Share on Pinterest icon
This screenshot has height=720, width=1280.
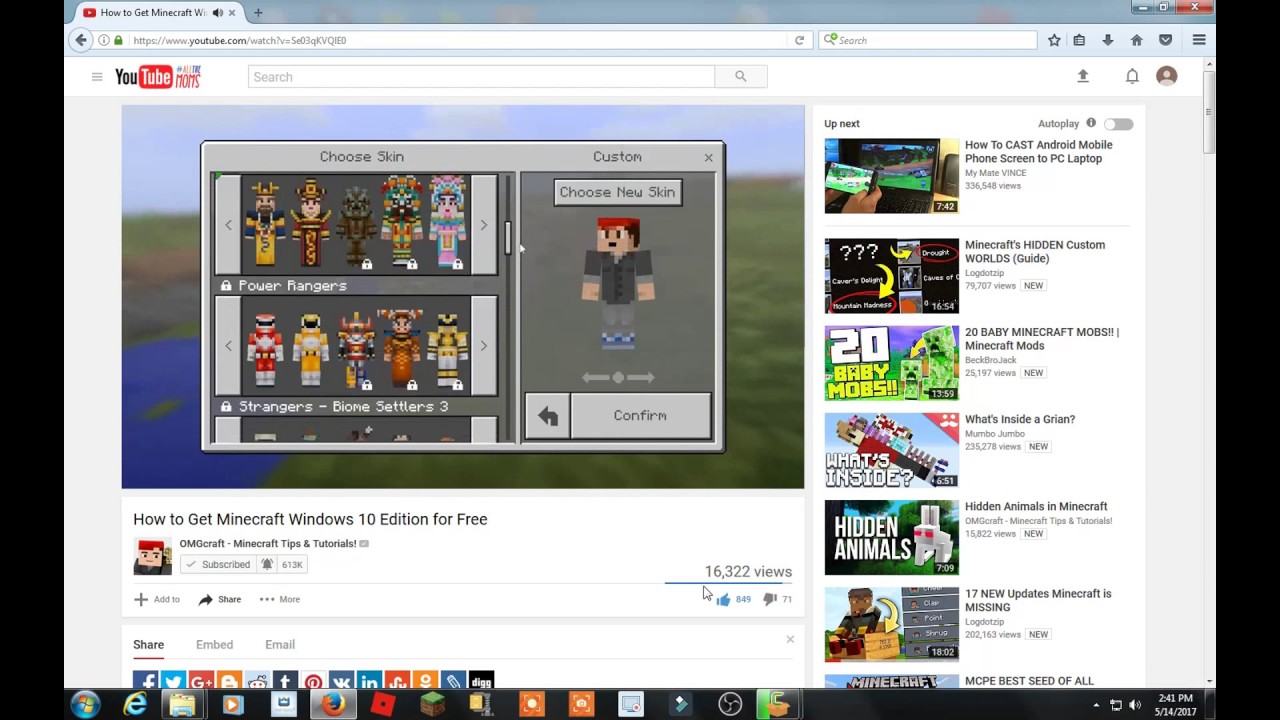point(313,682)
